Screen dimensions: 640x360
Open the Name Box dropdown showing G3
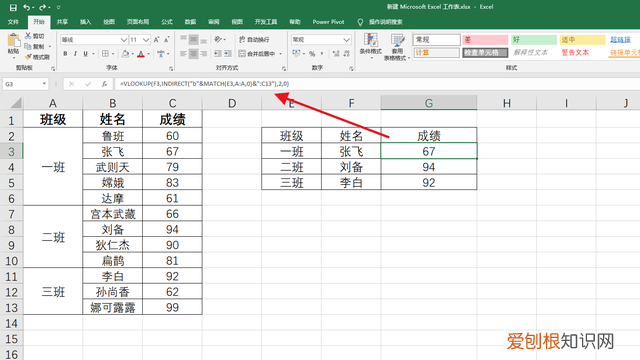click(44, 84)
